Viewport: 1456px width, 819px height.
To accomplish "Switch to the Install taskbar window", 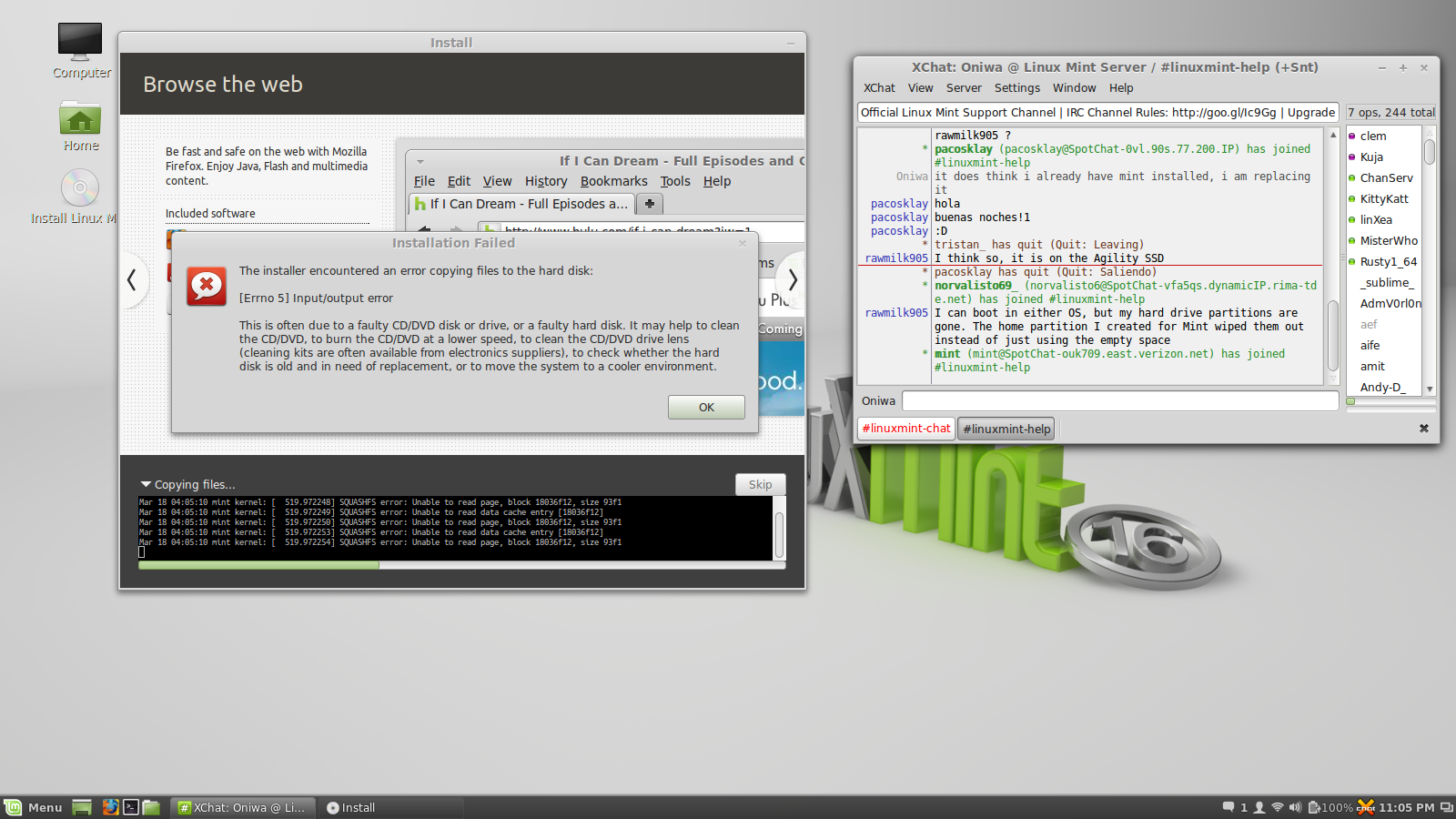I will 391,807.
